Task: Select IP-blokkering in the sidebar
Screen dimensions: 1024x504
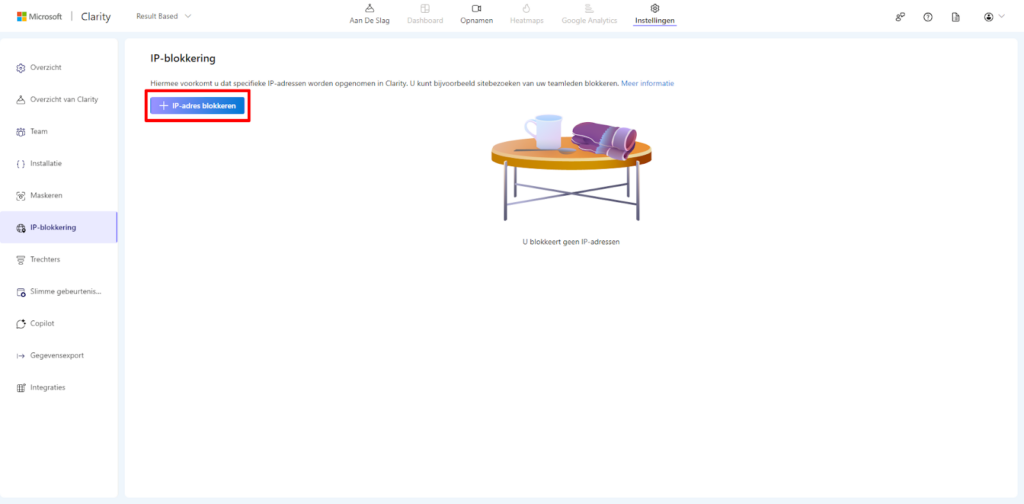Action: pyautogui.click(x=59, y=227)
